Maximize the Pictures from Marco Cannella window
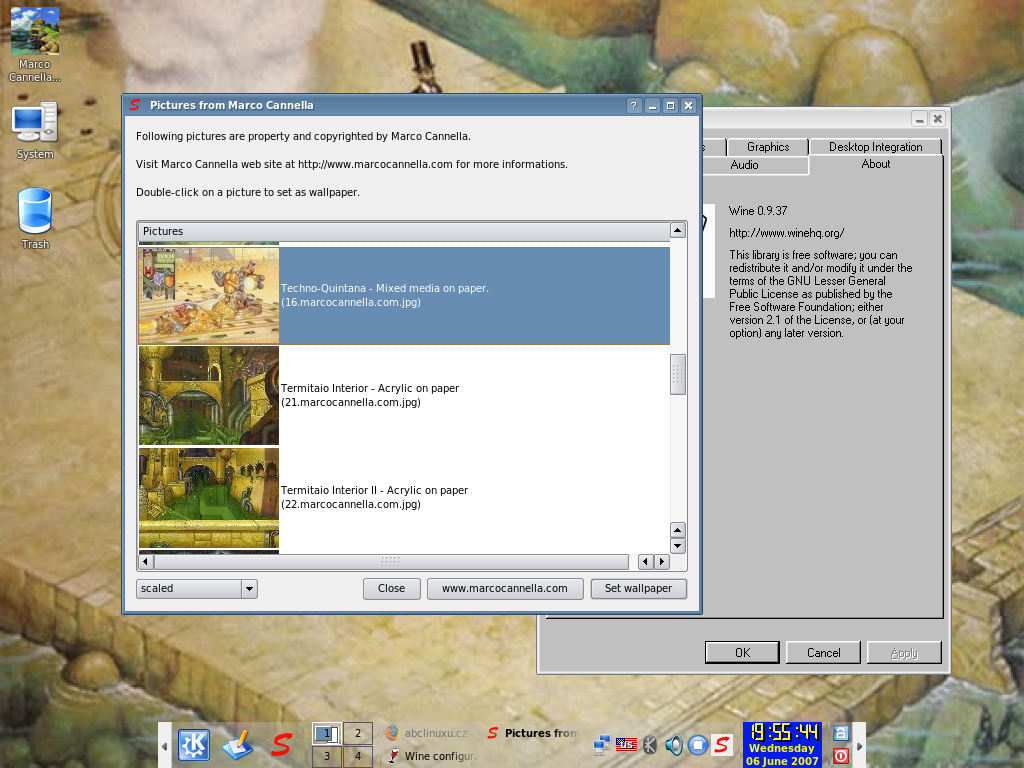Screen dimensions: 1024x768 [670, 106]
